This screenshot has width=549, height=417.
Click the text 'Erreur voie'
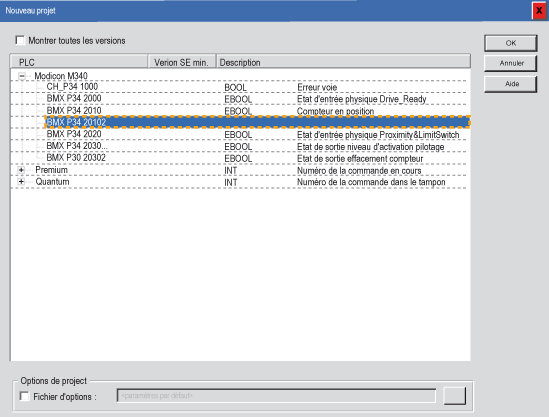click(317, 87)
